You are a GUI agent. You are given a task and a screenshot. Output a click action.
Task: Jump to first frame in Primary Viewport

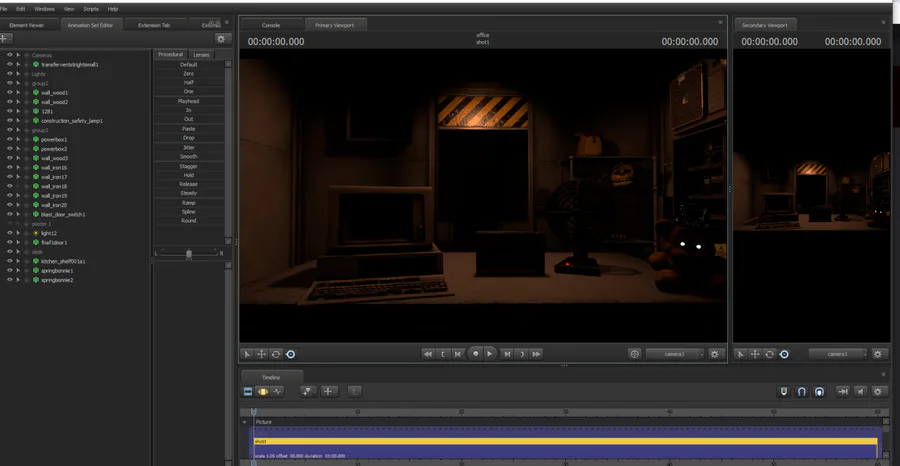pos(428,354)
